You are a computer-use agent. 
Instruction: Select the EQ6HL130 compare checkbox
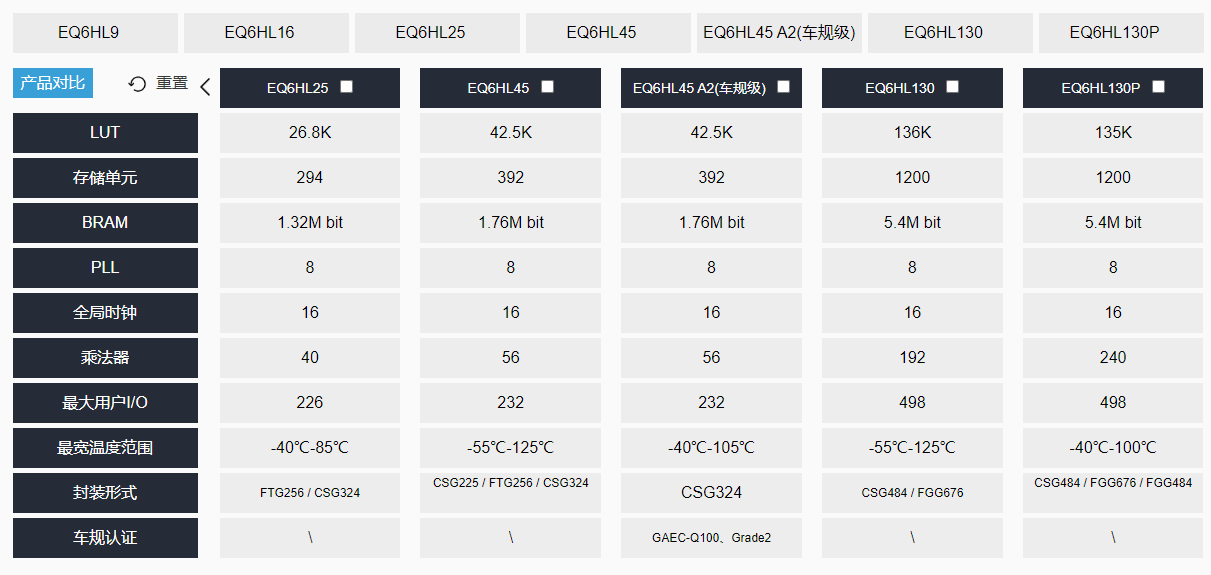pyautogui.click(x=953, y=87)
